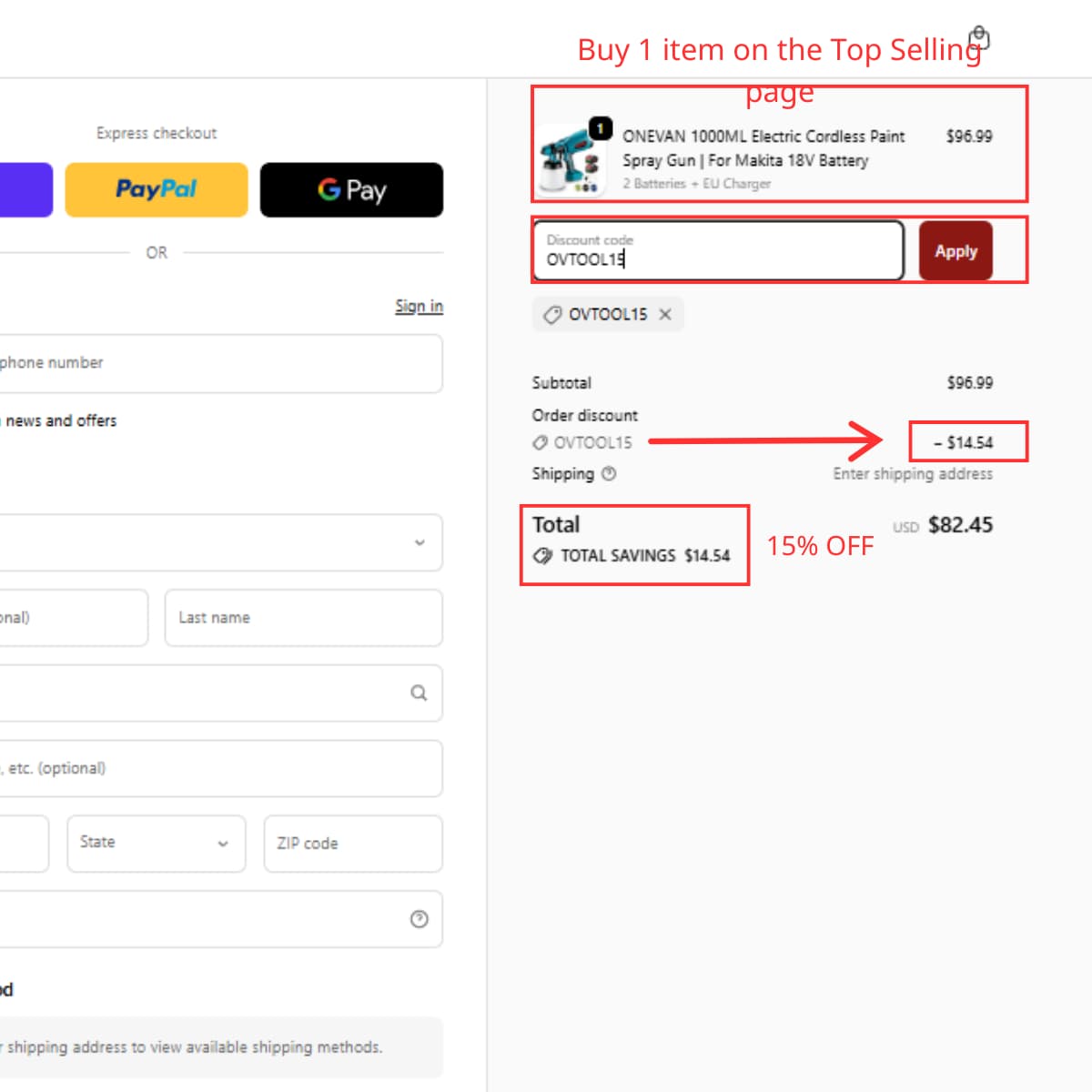Focus the city field left of State

[25, 844]
